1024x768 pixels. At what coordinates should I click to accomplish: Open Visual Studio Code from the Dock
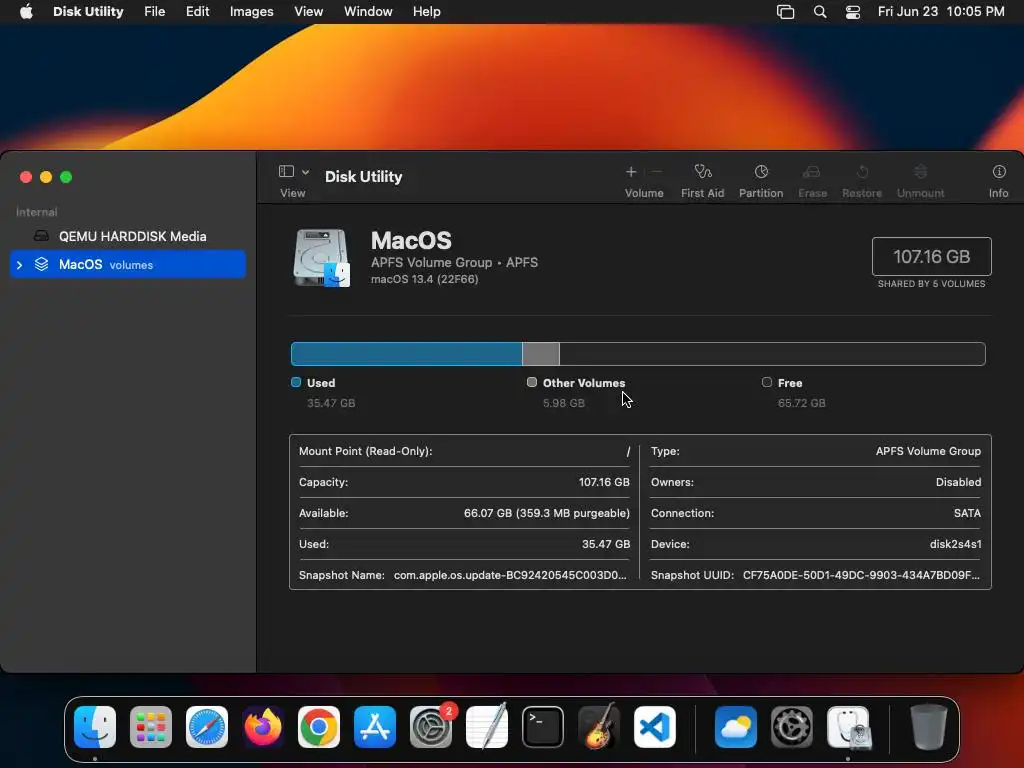(x=655, y=727)
